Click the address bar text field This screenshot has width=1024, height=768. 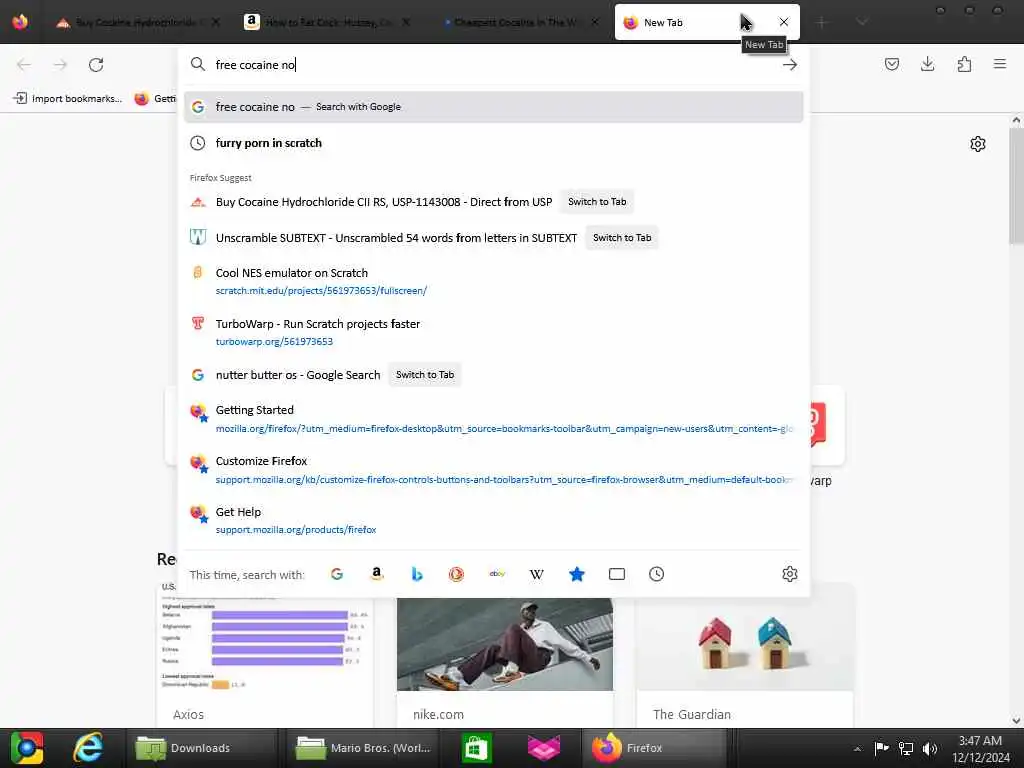pos(493,65)
